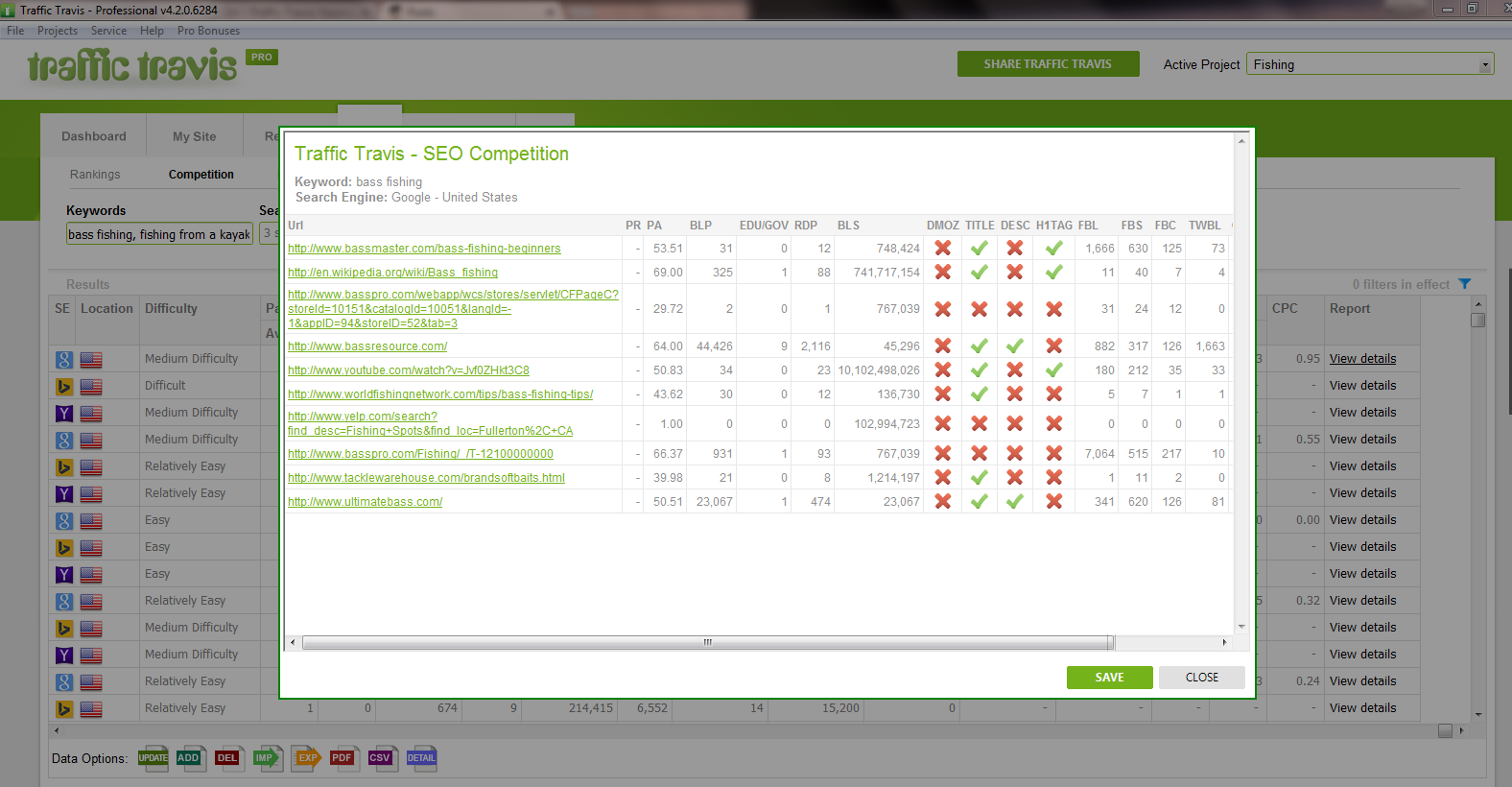
Task: Open the worldfishingnetwork bass-fishing-tips link
Action: tap(440, 394)
